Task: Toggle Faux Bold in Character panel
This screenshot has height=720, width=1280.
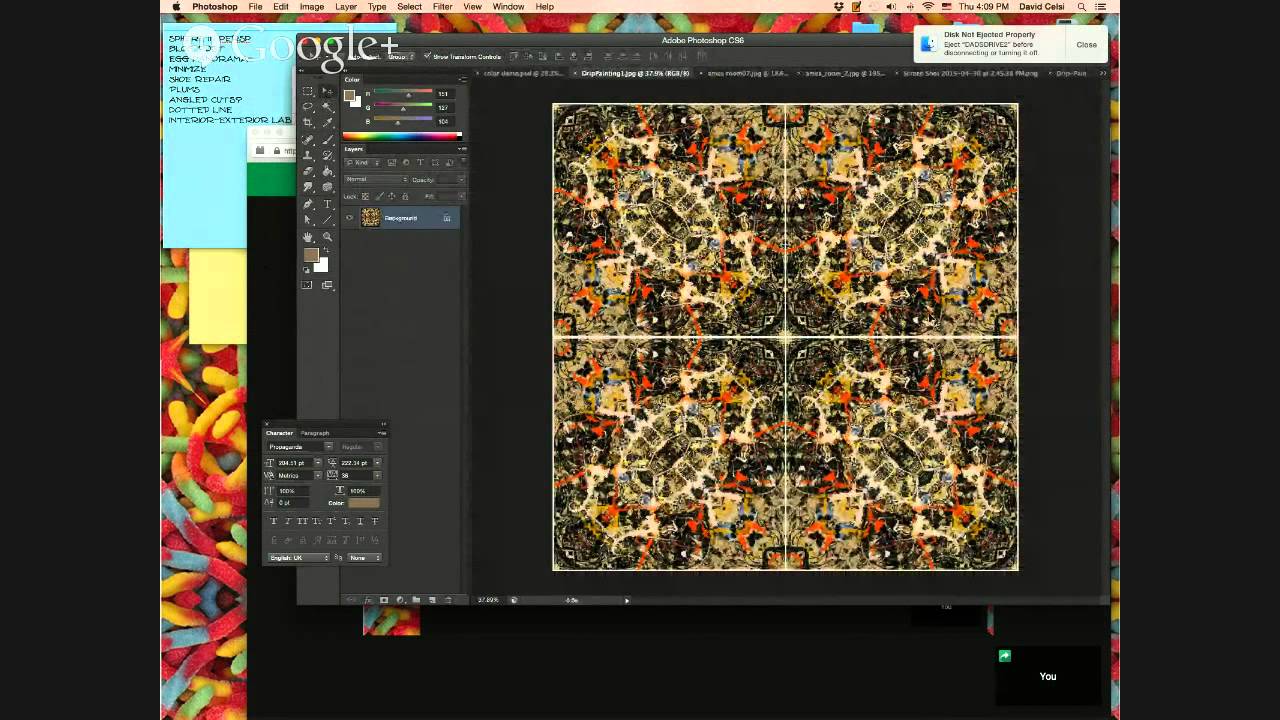Action: (x=274, y=521)
